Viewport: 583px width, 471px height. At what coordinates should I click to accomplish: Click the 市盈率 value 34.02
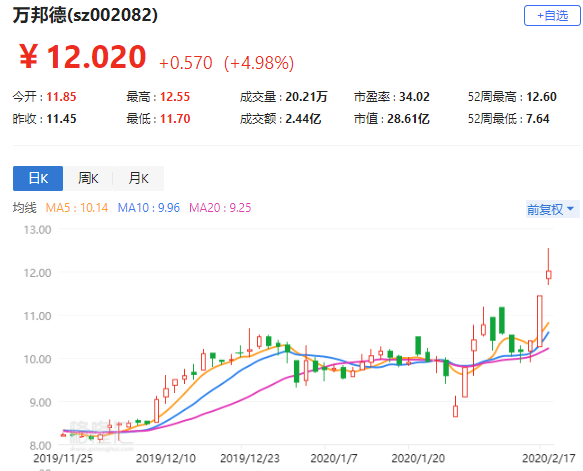[x=415, y=97]
